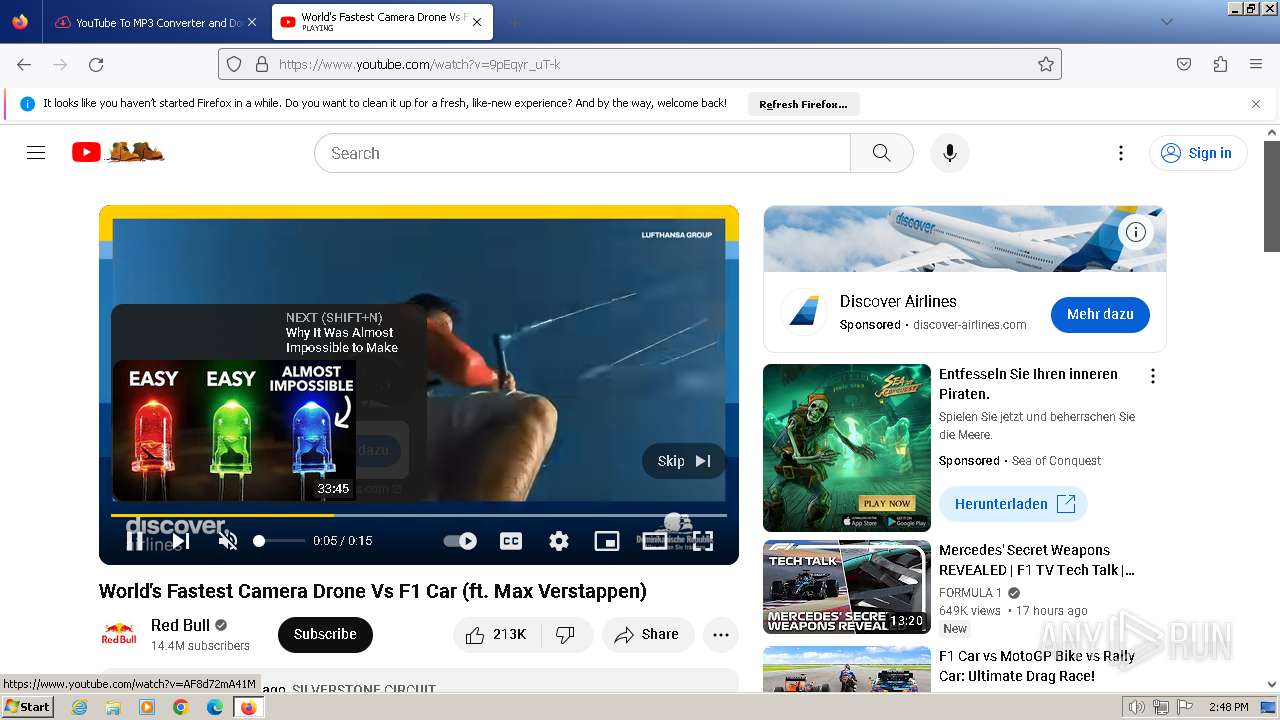This screenshot has height=720, width=1280.
Task: Click Mehr dazu on Discover Airlines ad
Action: click(1100, 314)
